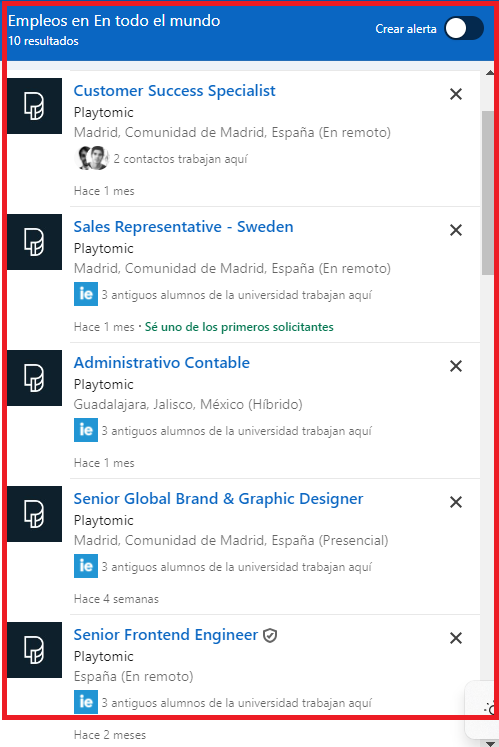Viewport: 499px width, 747px height.
Task: Open Senior Global Brand & Graphic Designer job
Action: coord(218,499)
